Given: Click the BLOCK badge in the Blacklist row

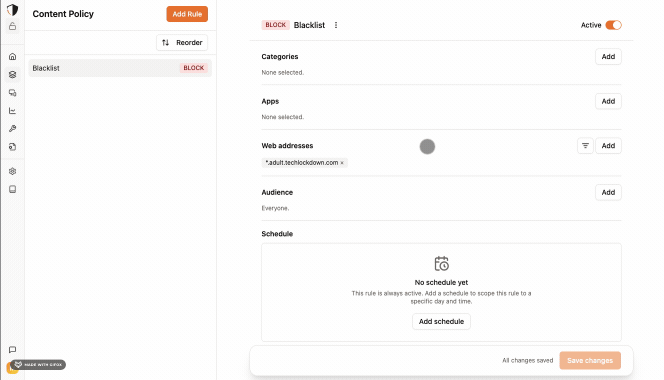Looking at the screenshot, I should pyautogui.click(x=194, y=68).
